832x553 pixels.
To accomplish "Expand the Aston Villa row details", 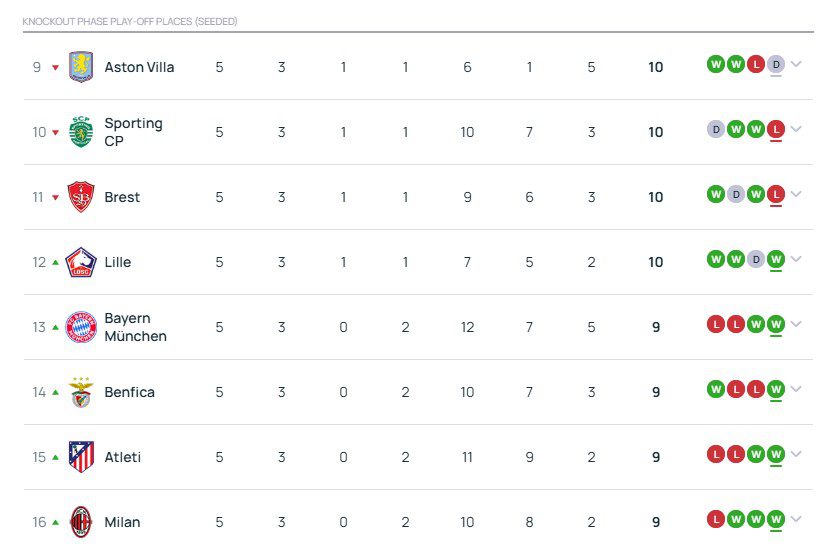I will pyautogui.click(x=796, y=65).
